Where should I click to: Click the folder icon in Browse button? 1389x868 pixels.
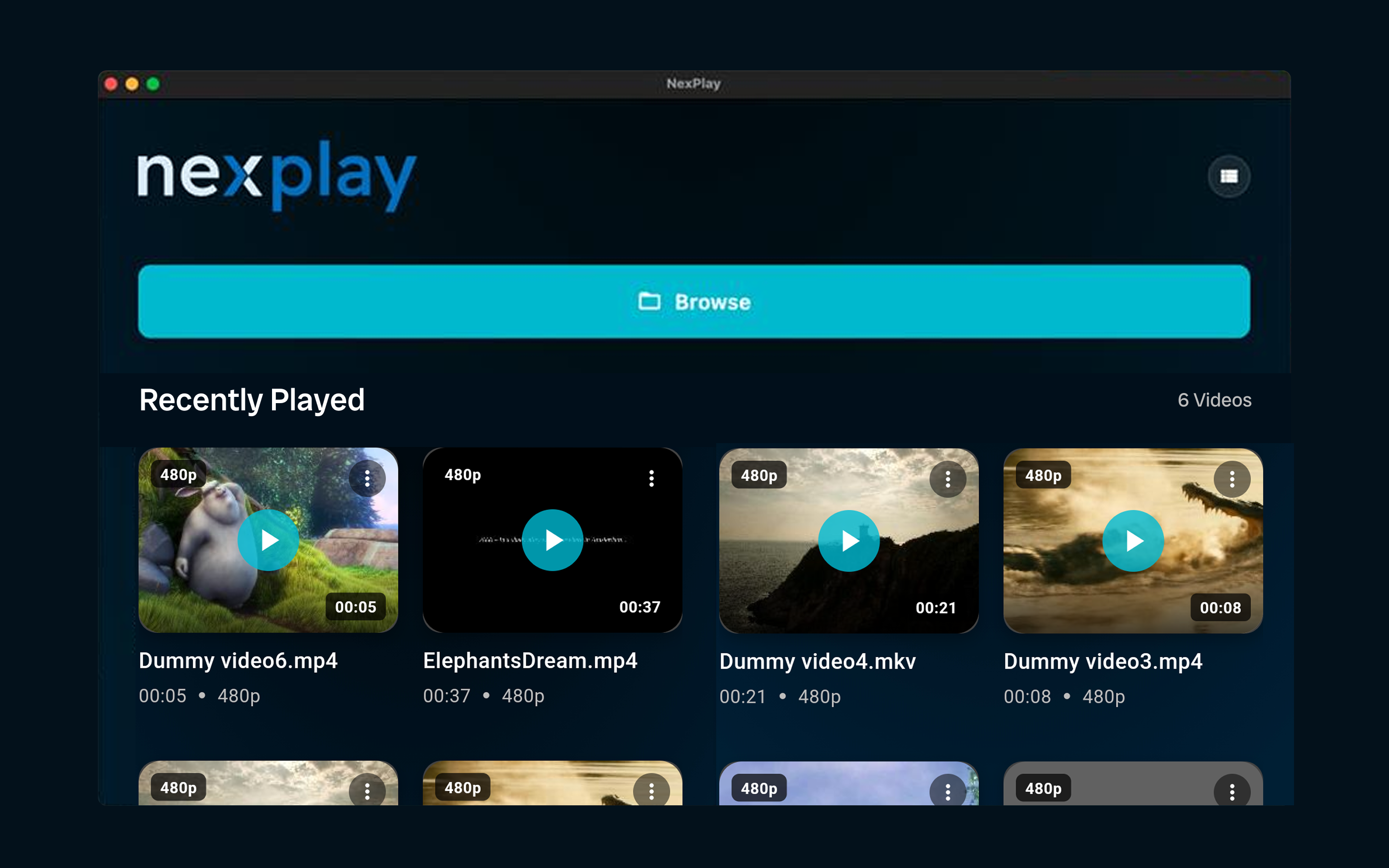pos(649,301)
